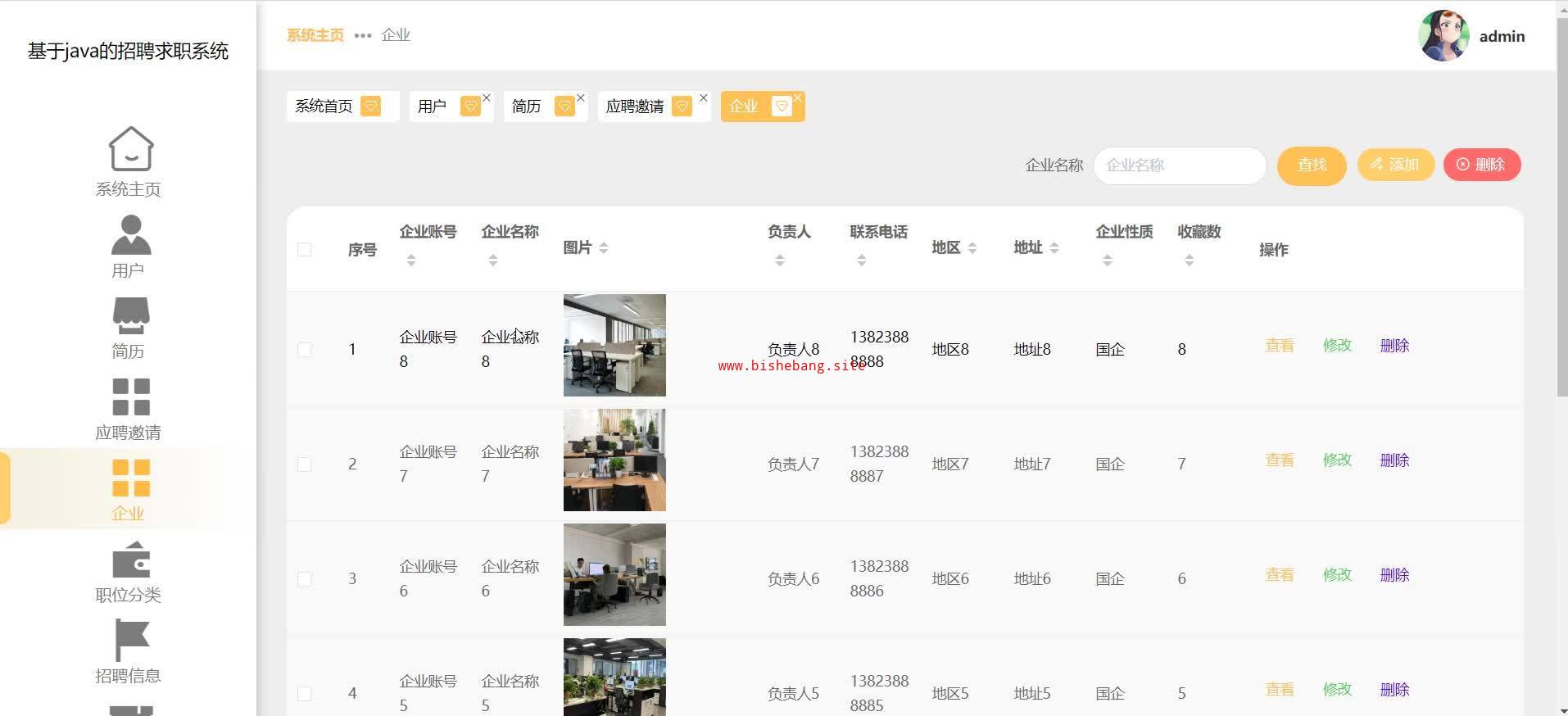
Task: Sort the table by 地区 column arrows
Action: 972,248
